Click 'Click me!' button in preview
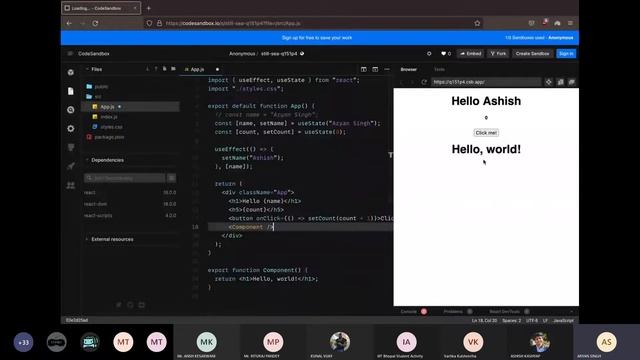The height and width of the screenshot is (360, 640). (x=486, y=133)
